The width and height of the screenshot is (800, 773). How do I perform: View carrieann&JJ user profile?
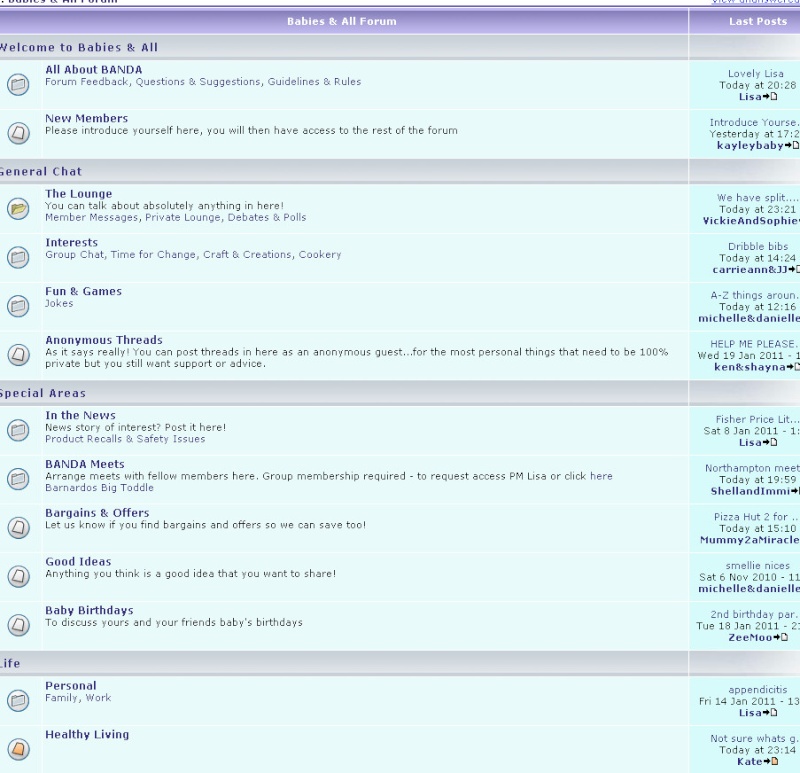coord(749,269)
